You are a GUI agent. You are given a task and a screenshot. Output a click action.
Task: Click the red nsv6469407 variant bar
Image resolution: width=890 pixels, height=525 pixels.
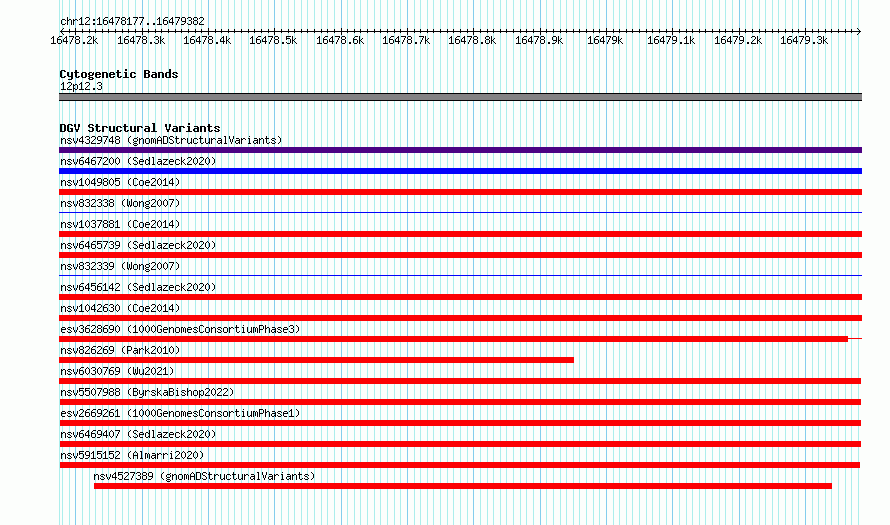click(460, 444)
